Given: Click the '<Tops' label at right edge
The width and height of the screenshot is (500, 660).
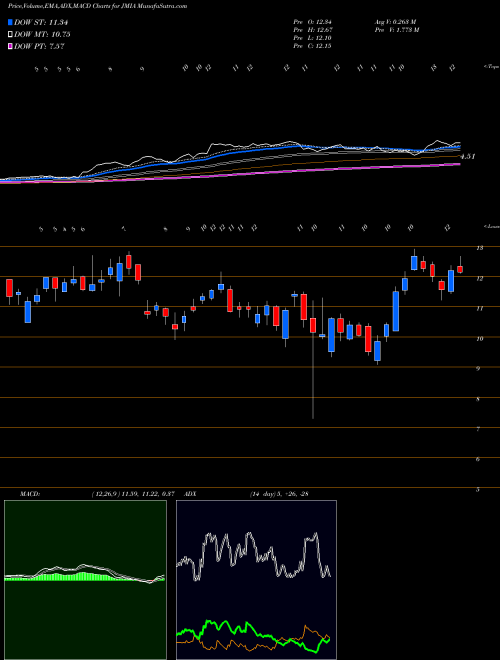Looking at the screenshot, I should pos(491,67).
